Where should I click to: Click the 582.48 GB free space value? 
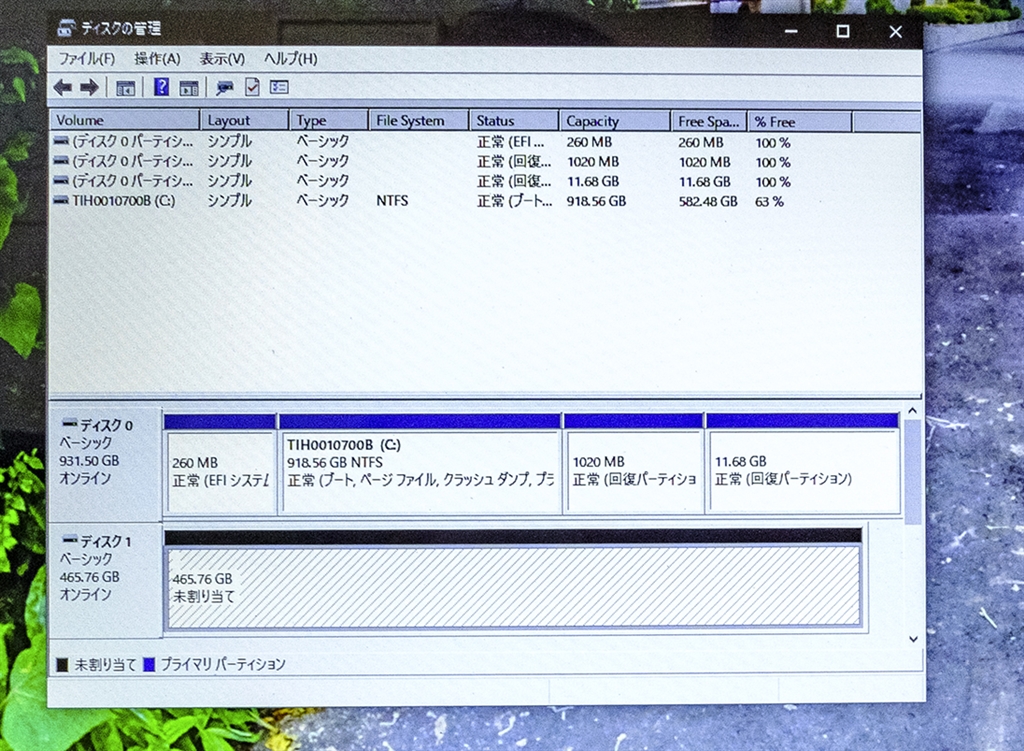708,201
